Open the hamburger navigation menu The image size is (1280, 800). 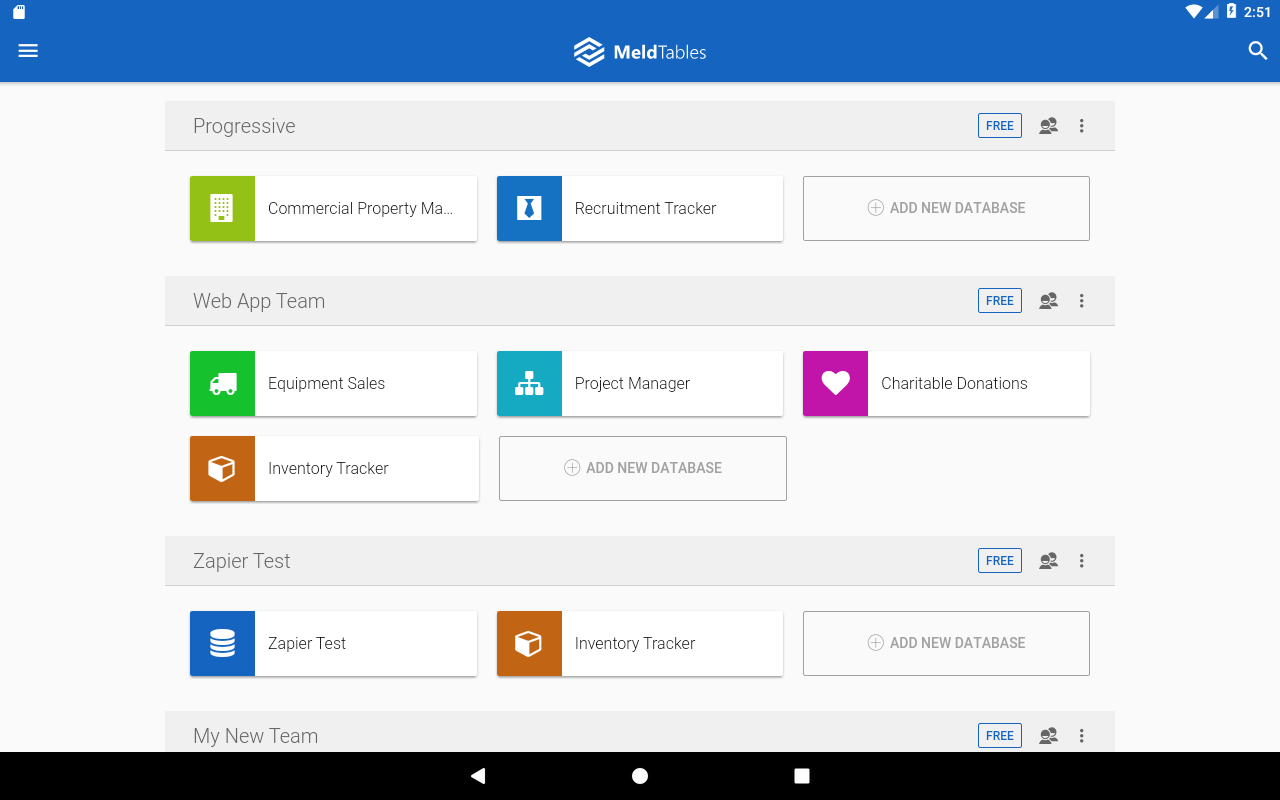[x=28, y=51]
